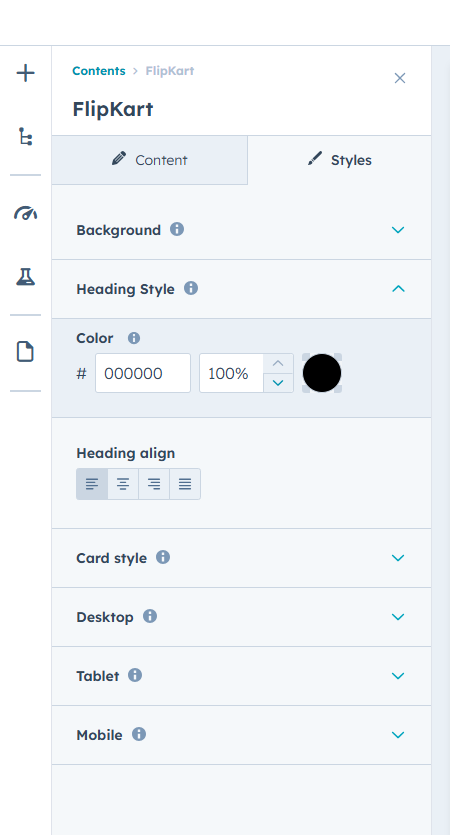Click the plus Add icon in sidebar
450x835 pixels.
click(26, 73)
